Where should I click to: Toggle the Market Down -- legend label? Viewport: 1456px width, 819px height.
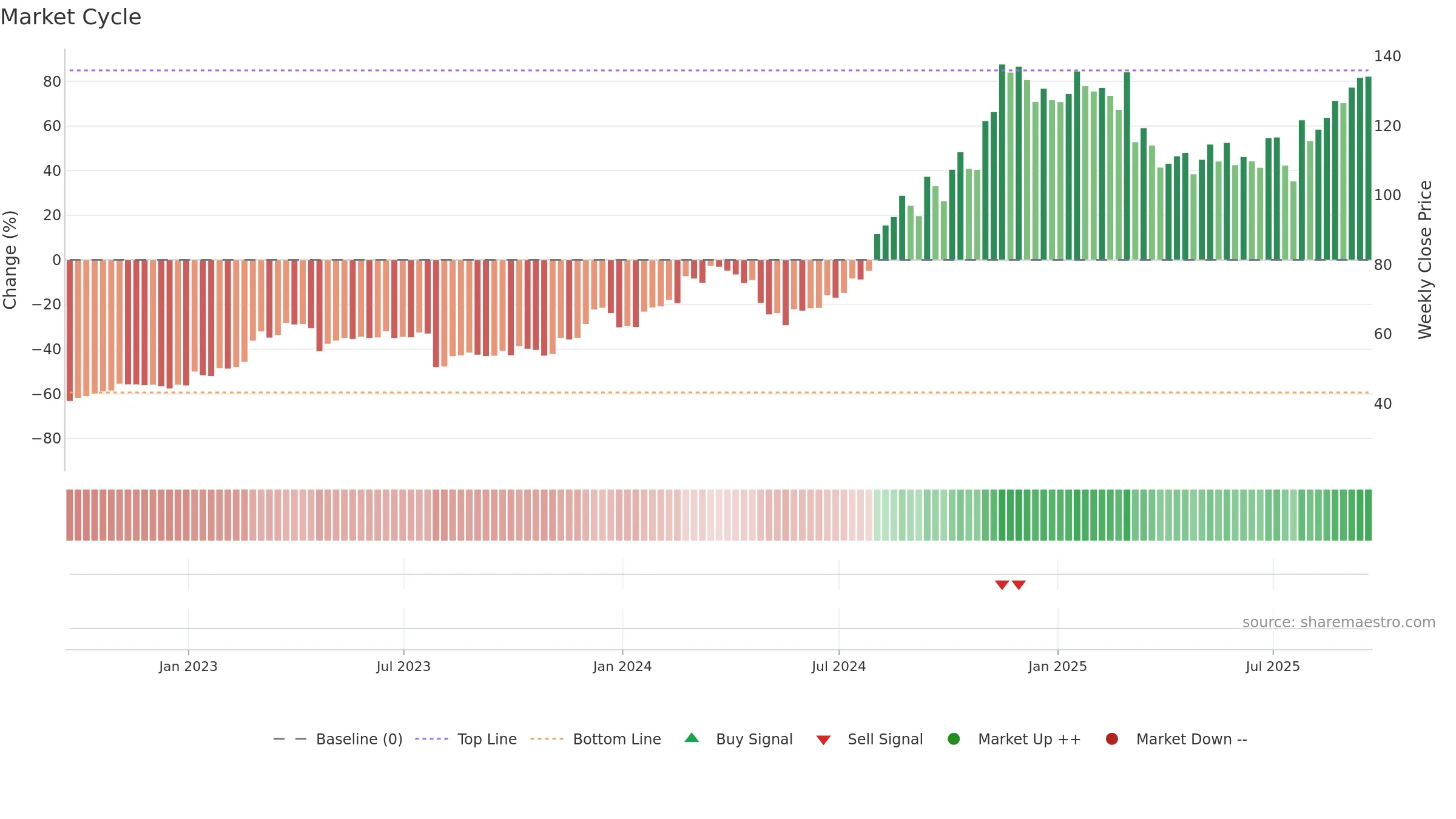1191,740
